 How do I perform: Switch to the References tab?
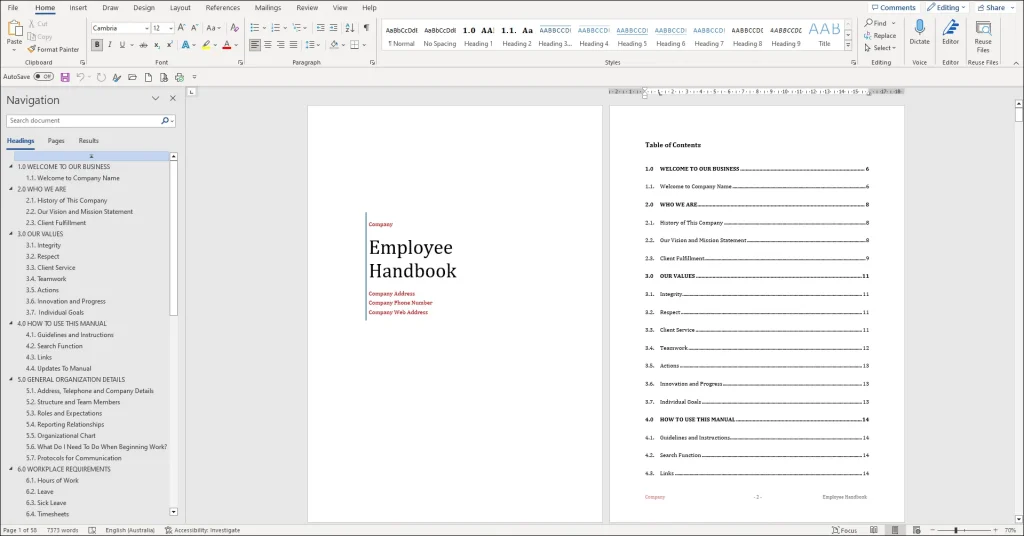click(223, 8)
